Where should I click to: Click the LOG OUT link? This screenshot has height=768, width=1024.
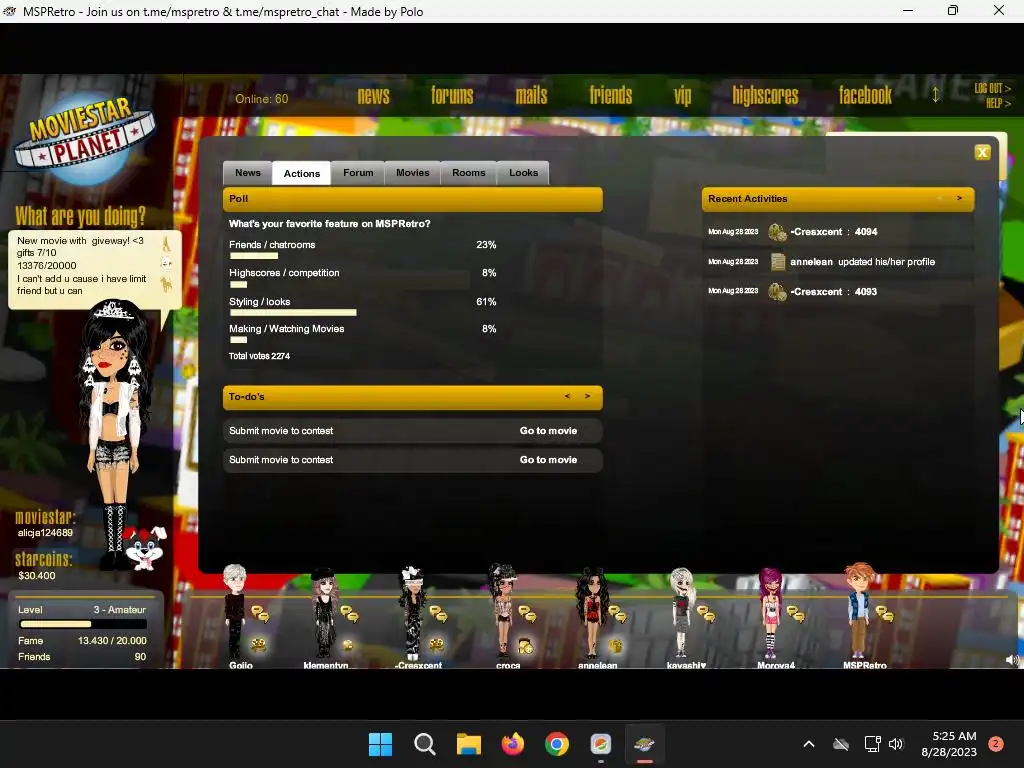click(x=993, y=88)
